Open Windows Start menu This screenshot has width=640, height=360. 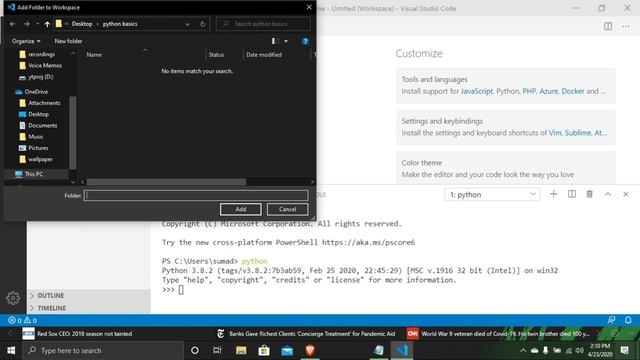coord(11,350)
